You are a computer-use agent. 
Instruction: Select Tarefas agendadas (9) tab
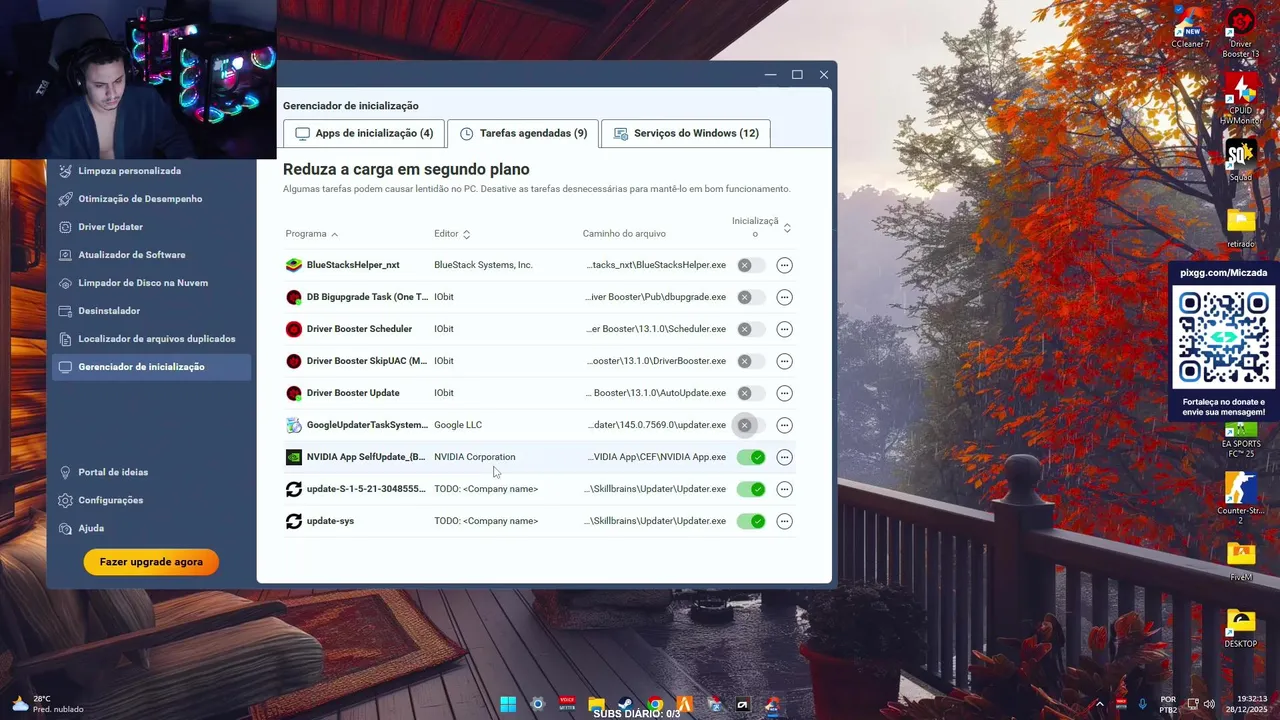pos(523,133)
